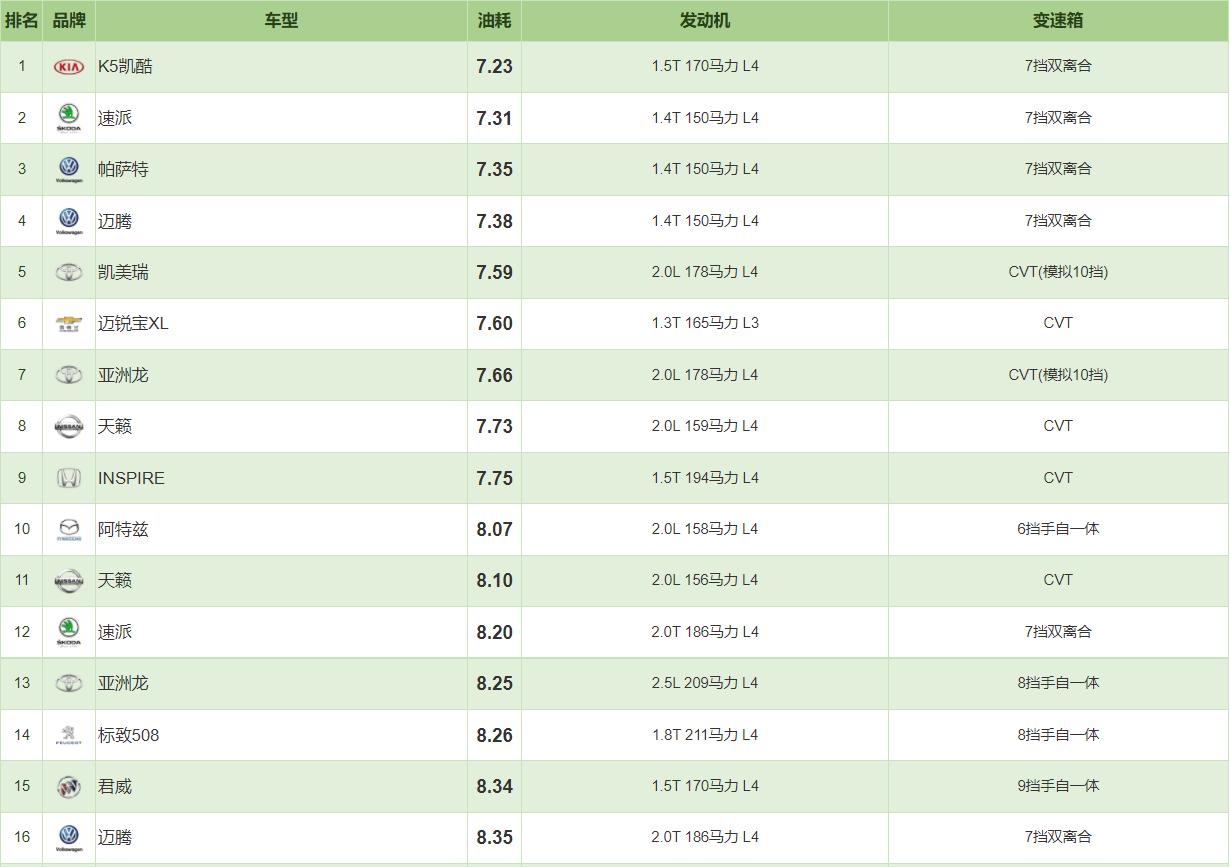
Task: Click the Volkswagen logo in row 4
Action: [69, 221]
